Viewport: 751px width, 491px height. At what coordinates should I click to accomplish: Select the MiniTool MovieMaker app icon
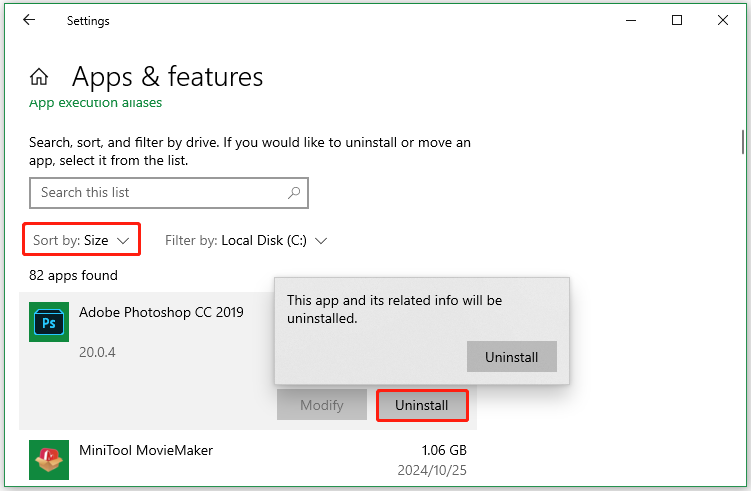click(49, 460)
